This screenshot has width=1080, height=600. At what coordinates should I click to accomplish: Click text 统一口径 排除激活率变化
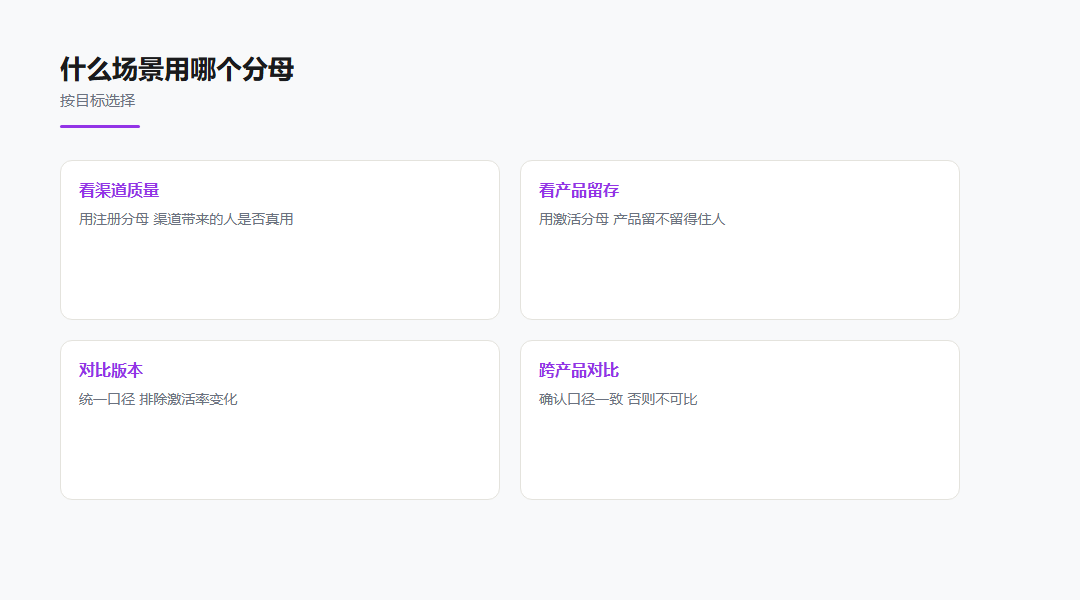(158, 399)
